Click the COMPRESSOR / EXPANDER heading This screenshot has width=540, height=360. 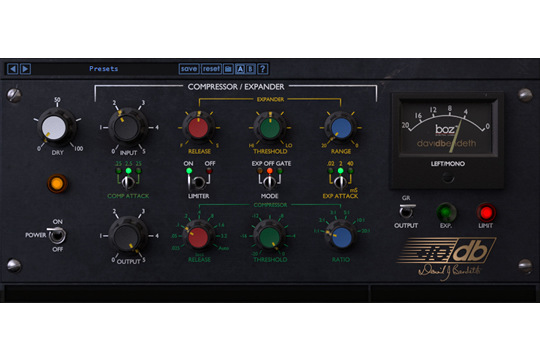(x=236, y=86)
